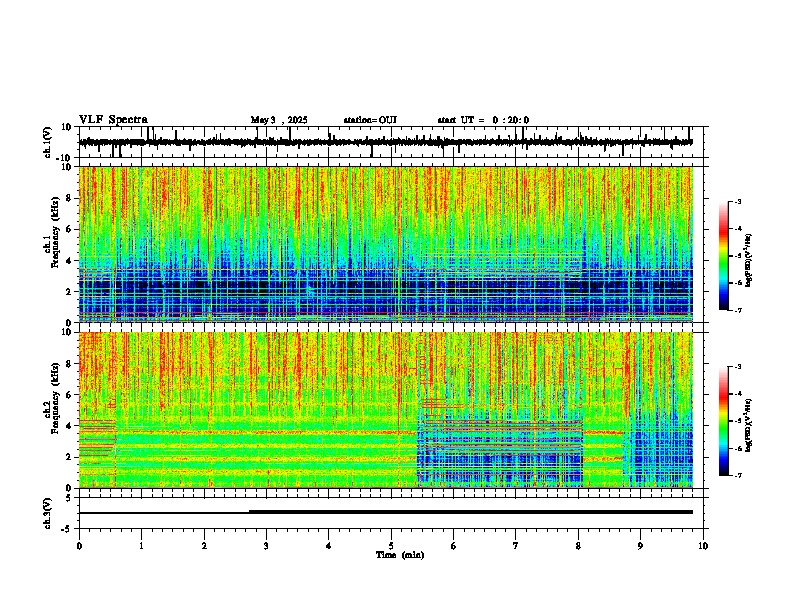792x612 pixels.
Task: Click the ch.1 spectrogram color scale bar
Action: (x=724, y=256)
